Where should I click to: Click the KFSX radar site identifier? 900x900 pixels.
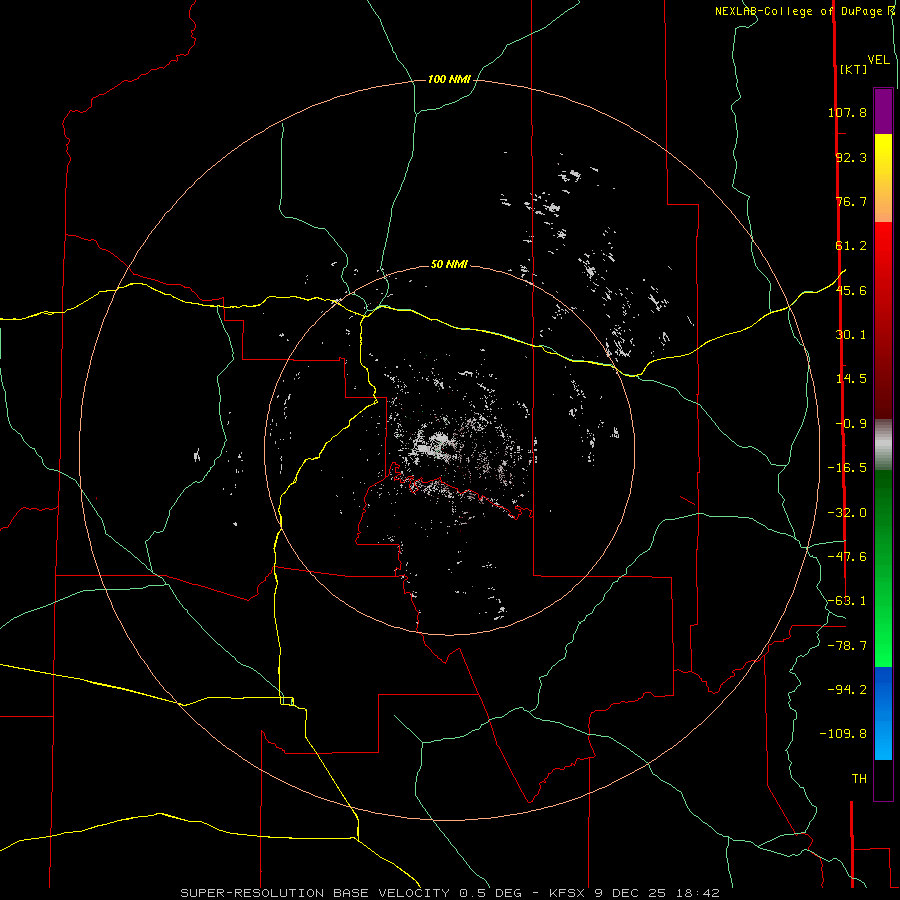pyautogui.click(x=568, y=893)
